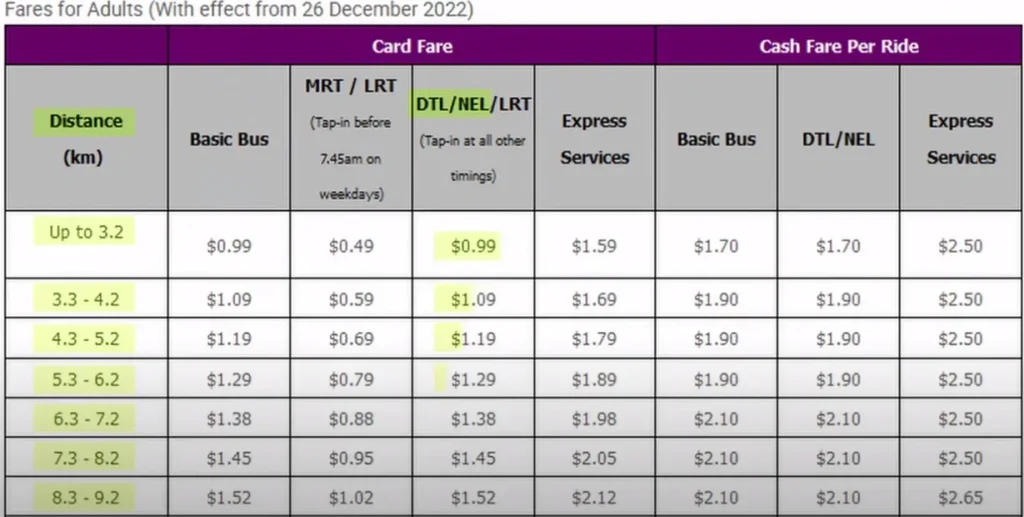Click the highlighted $0.99 DTL/NEL/LRT fare
The width and height of the screenshot is (1024, 517).
[x=473, y=246]
